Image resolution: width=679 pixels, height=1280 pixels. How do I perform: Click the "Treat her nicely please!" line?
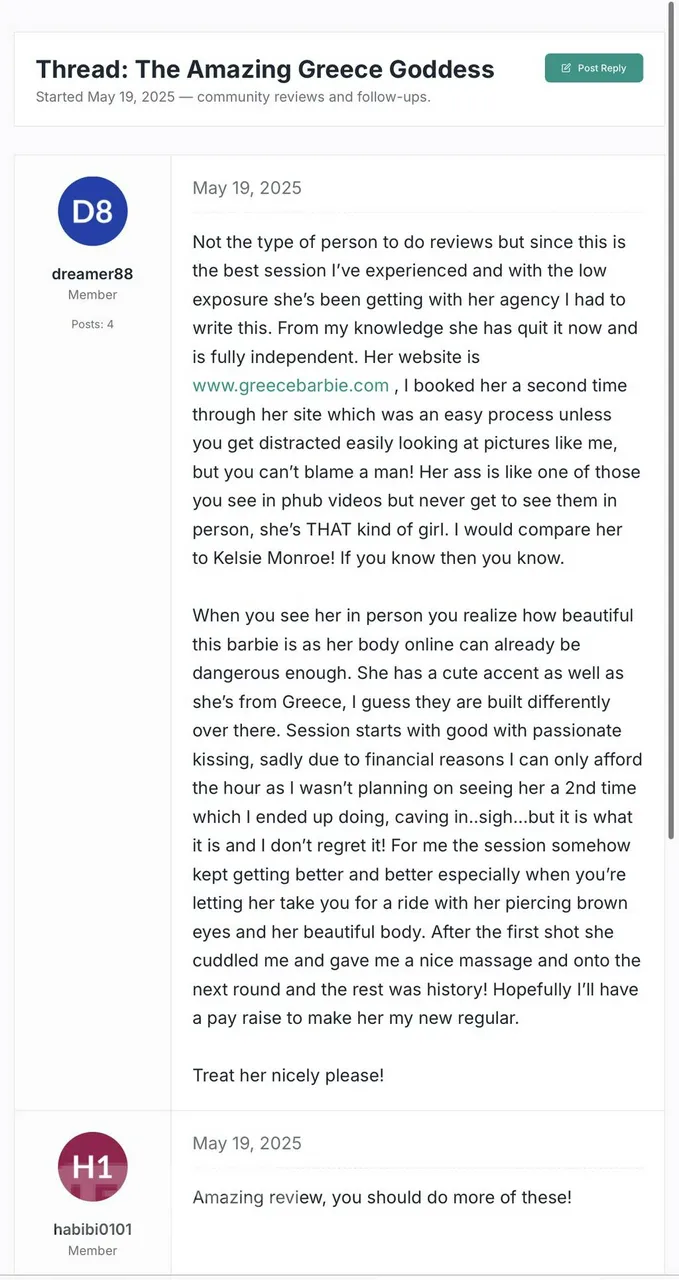pos(288,1075)
